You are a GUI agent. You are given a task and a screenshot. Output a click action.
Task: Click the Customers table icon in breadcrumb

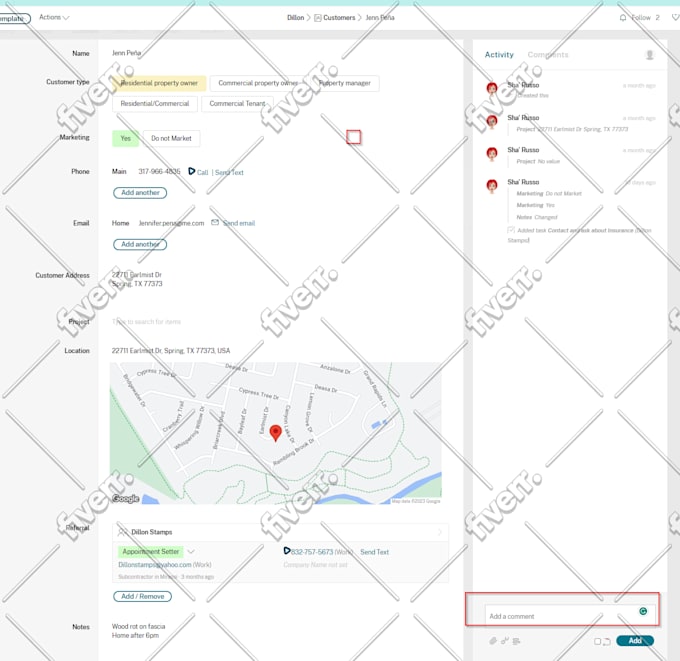[x=318, y=18]
